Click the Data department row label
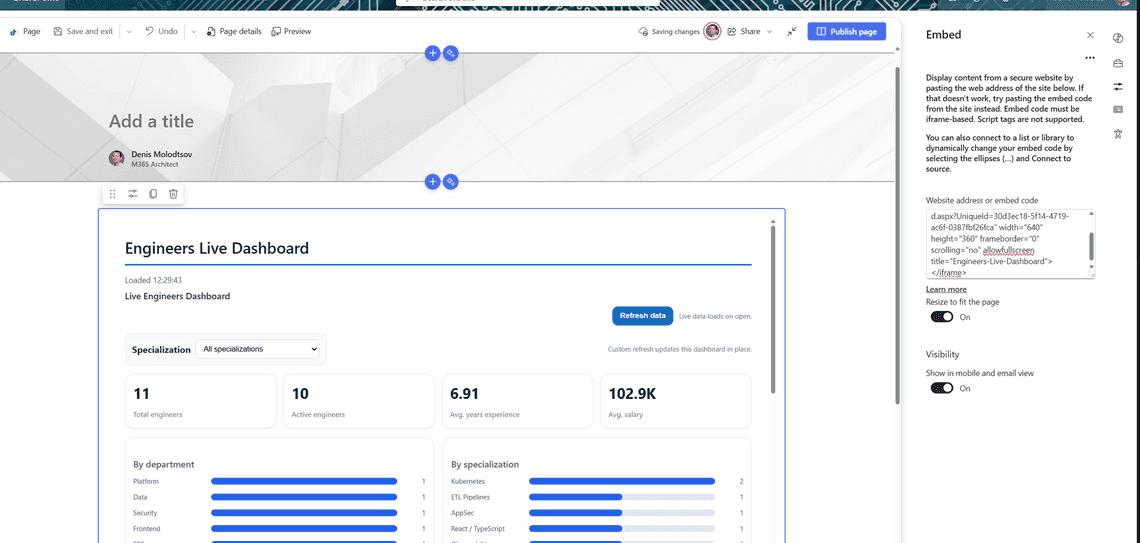Screen dimensions: 1140x543 coord(140,497)
